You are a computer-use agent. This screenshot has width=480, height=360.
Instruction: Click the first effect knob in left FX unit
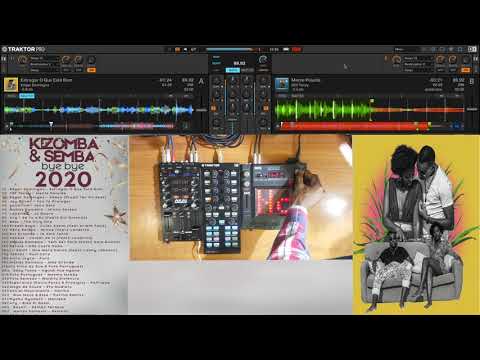(66, 60)
